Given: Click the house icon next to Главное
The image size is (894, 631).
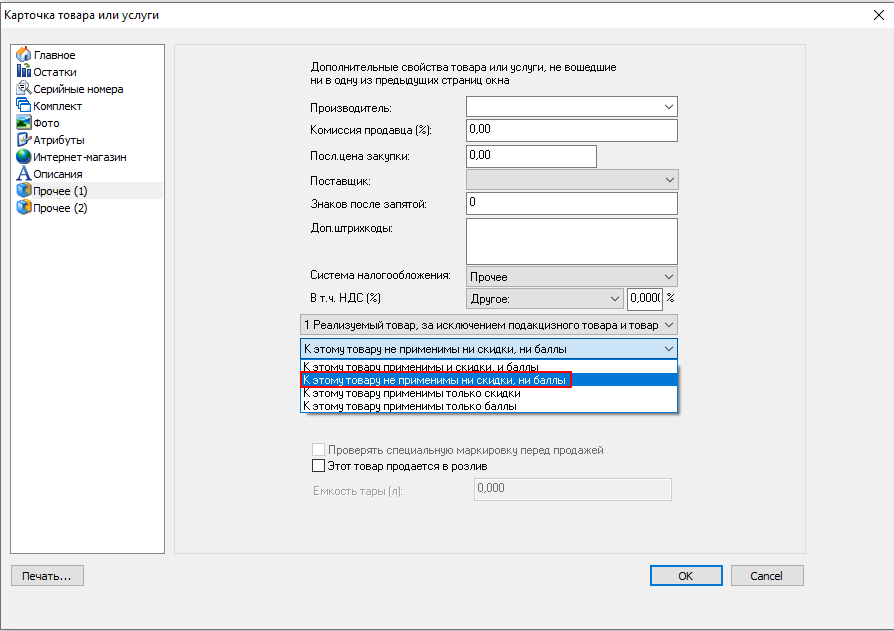Looking at the screenshot, I should click(23, 54).
